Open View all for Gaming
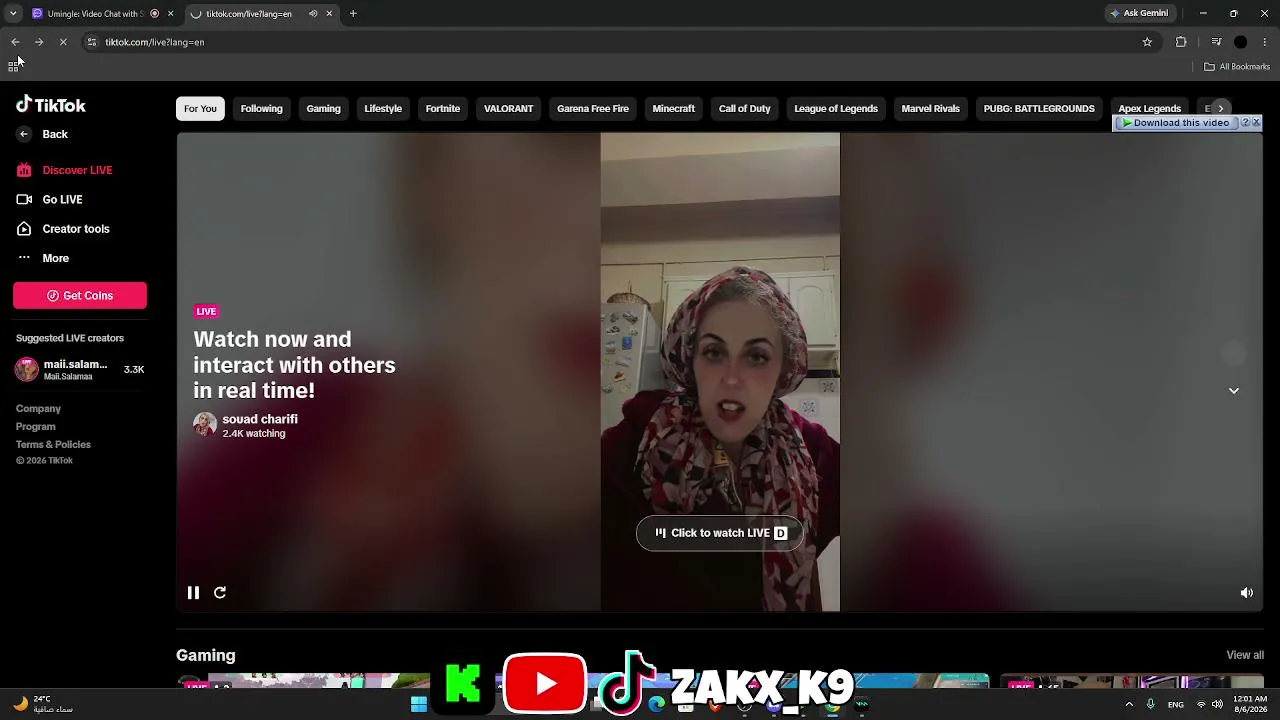Viewport: 1280px width, 720px height. 1245,655
